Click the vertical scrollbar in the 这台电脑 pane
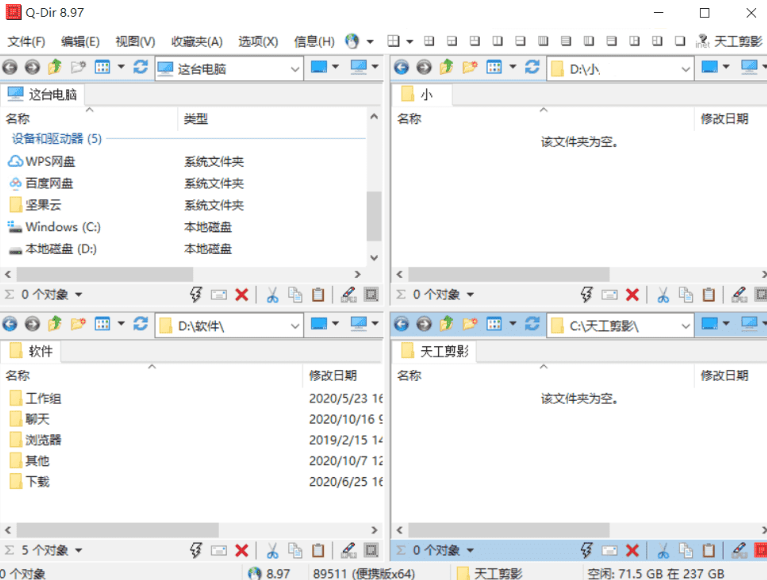Viewport: 767px width, 580px height. [x=374, y=216]
